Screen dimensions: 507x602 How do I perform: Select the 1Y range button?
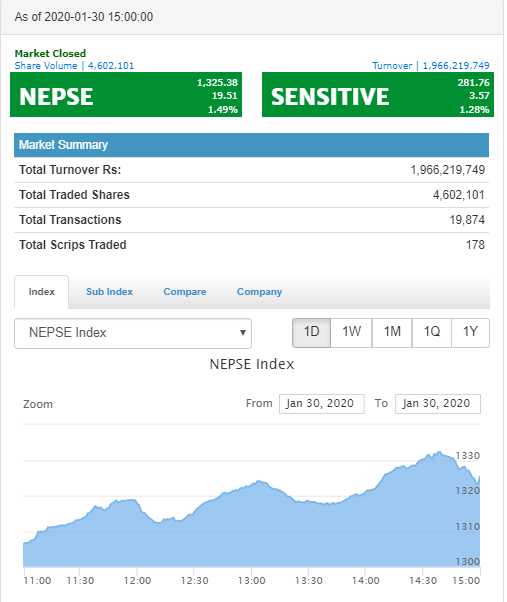[470, 332]
